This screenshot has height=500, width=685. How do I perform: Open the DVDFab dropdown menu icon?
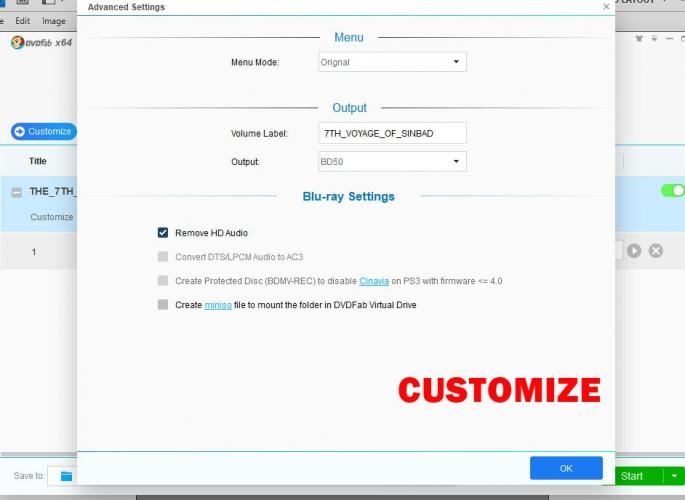point(654,38)
